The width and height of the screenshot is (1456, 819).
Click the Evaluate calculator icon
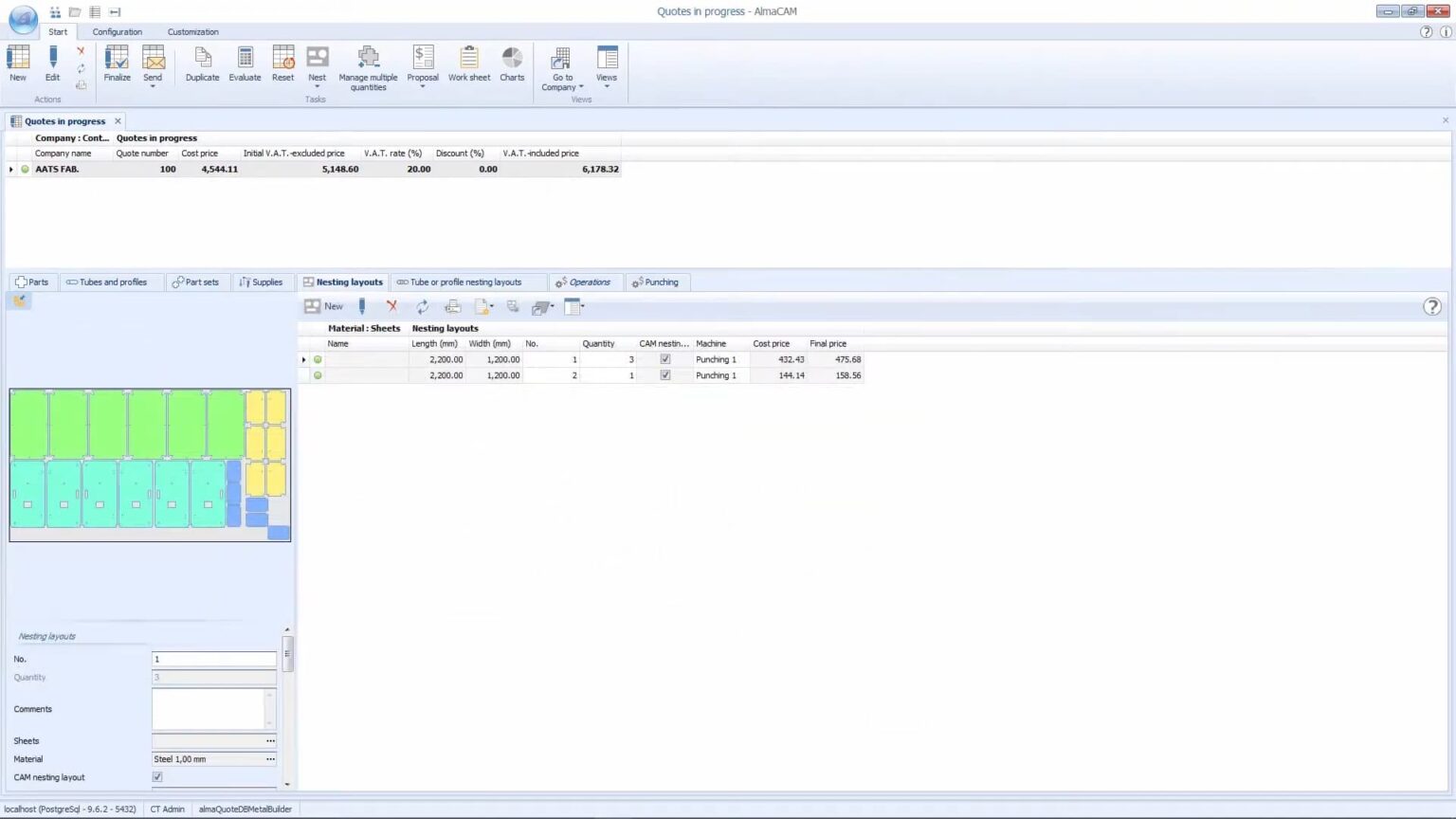click(245, 59)
